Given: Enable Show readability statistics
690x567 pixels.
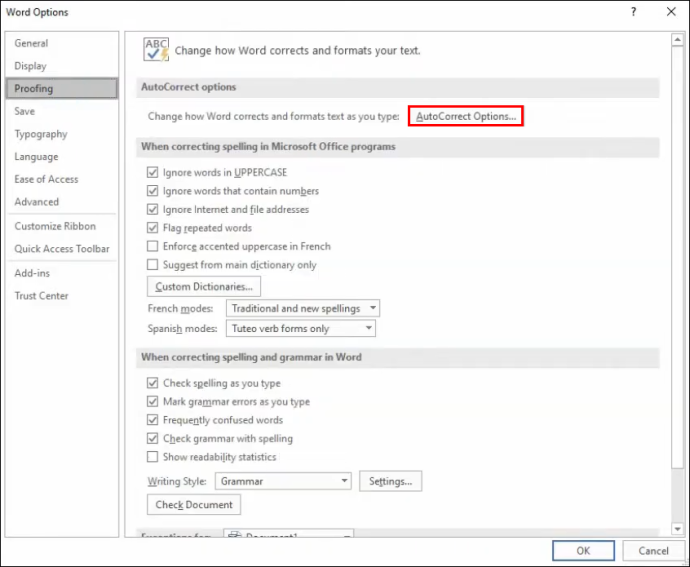Looking at the screenshot, I should click(152, 457).
